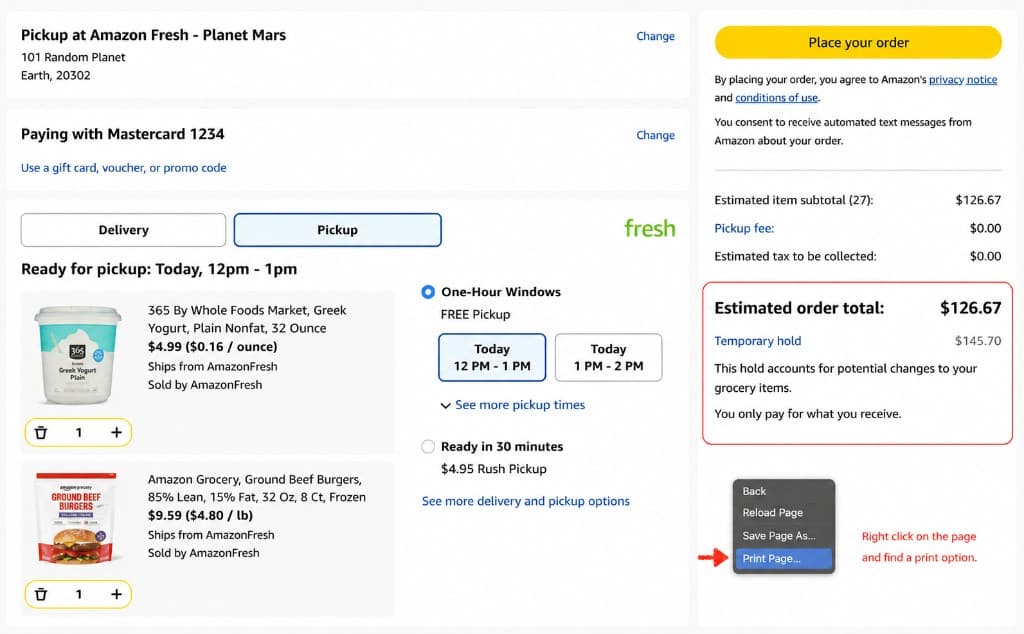Choose Reload Page in context menu
The width and height of the screenshot is (1024, 634).
point(784,513)
